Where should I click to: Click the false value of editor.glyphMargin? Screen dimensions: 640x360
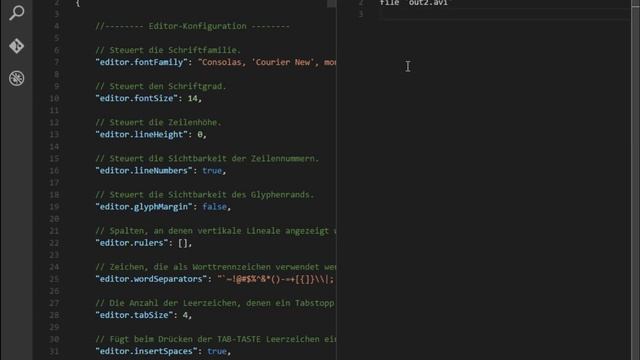pyautogui.click(x=215, y=207)
